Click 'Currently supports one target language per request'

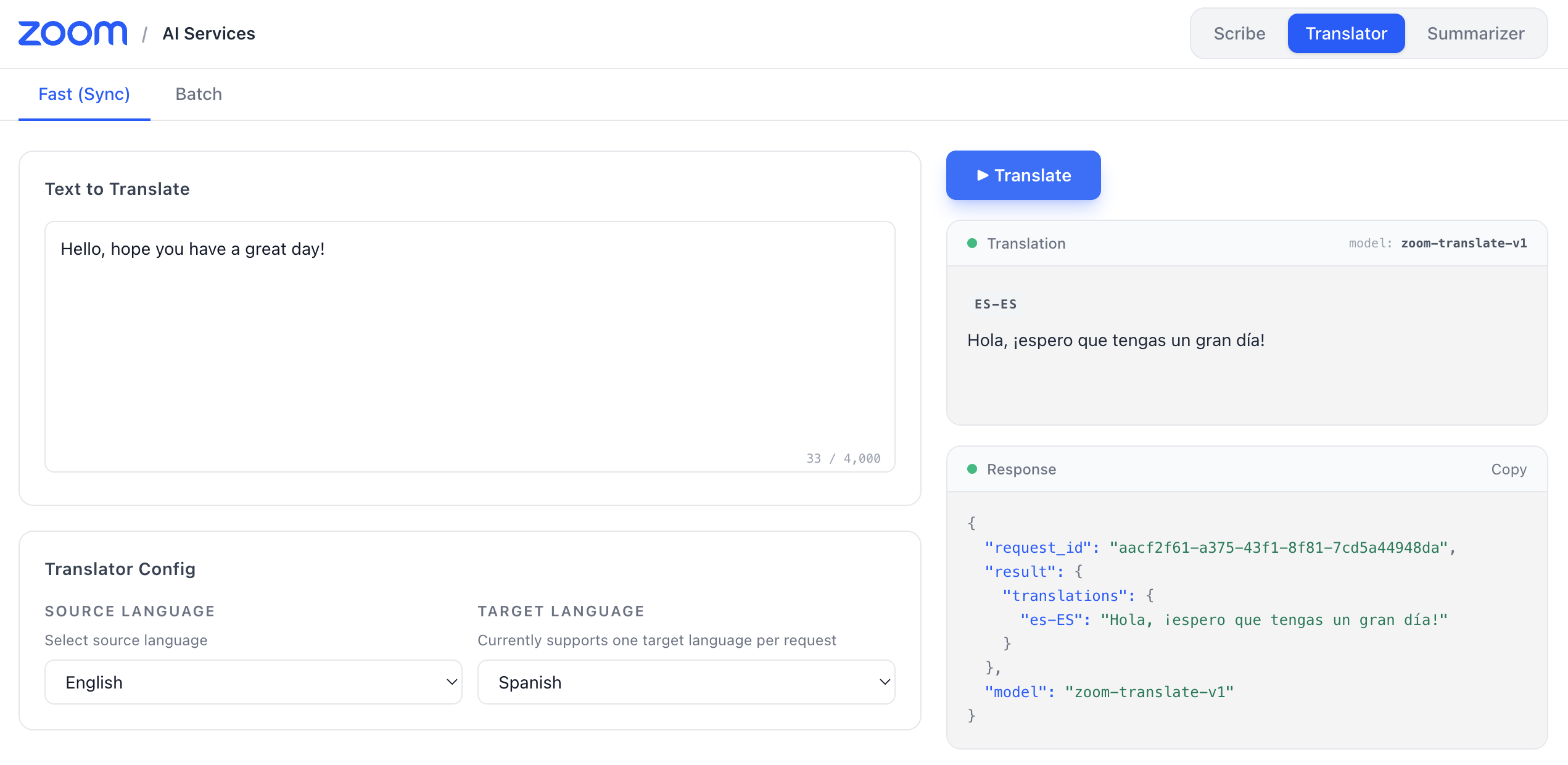tap(657, 640)
